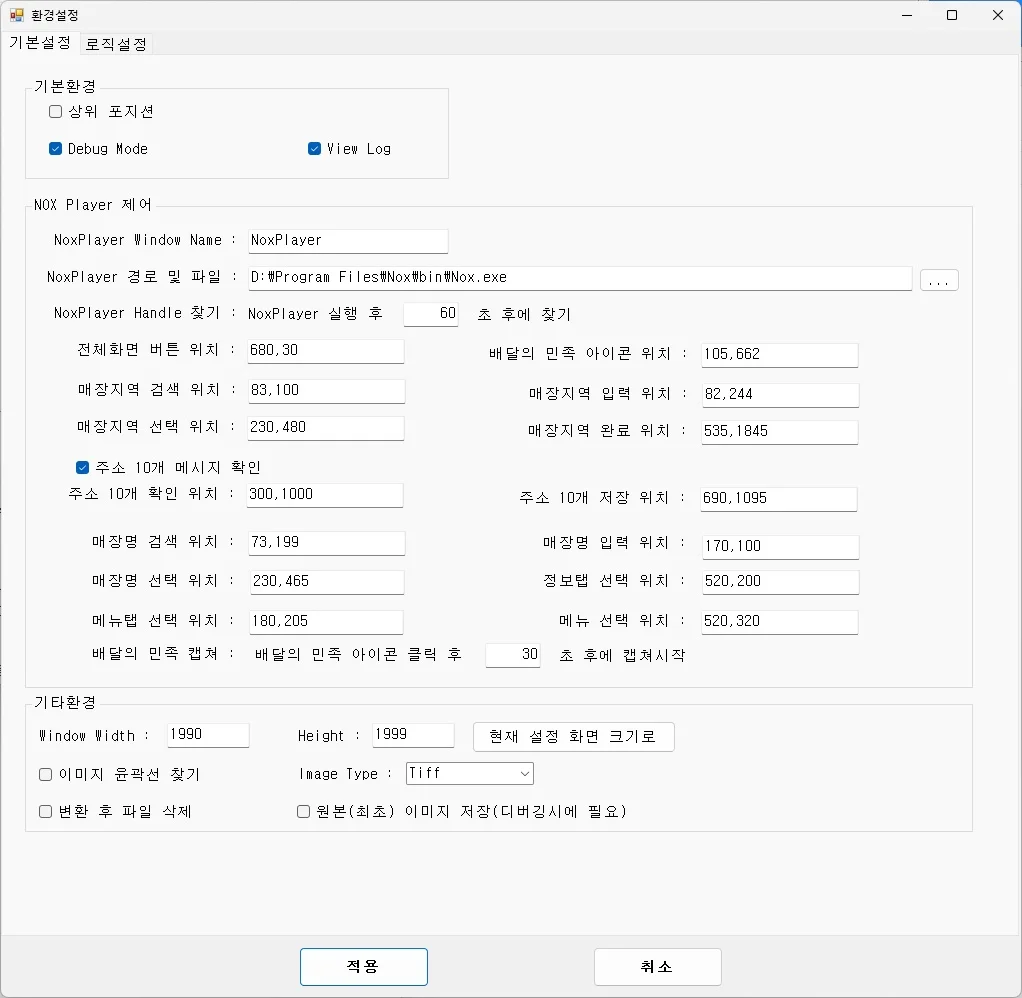Screen dimensions: 1022x998
Task: Click the 매장지역 검색 위치 field
Action: 327,390
